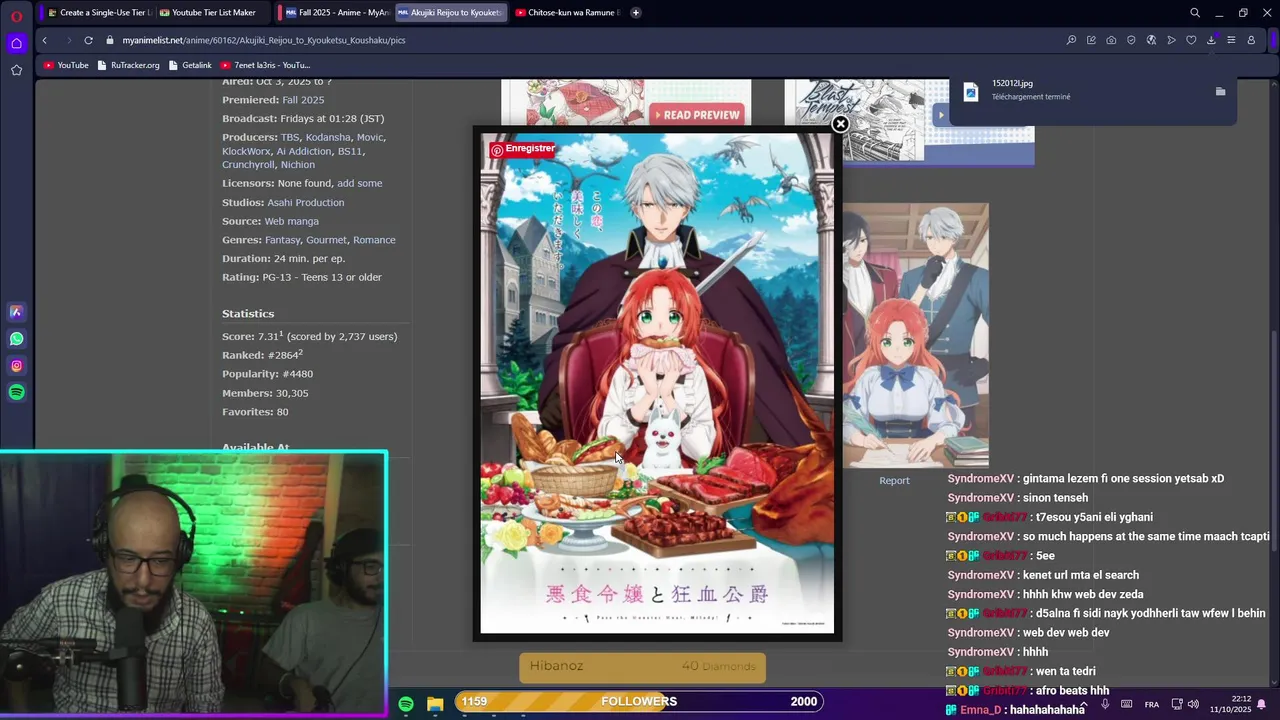Click the enlarged anime poster image

click(657, 384)
